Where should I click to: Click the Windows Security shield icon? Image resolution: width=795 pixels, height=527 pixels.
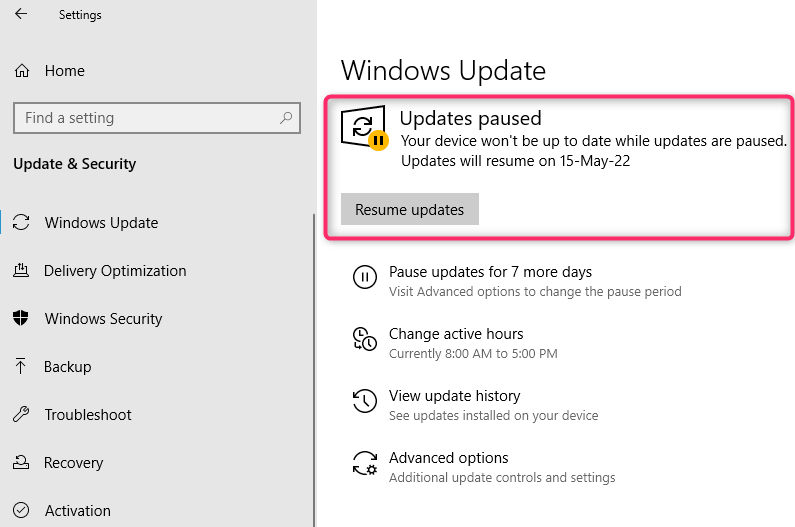click(x=21, y=319)
